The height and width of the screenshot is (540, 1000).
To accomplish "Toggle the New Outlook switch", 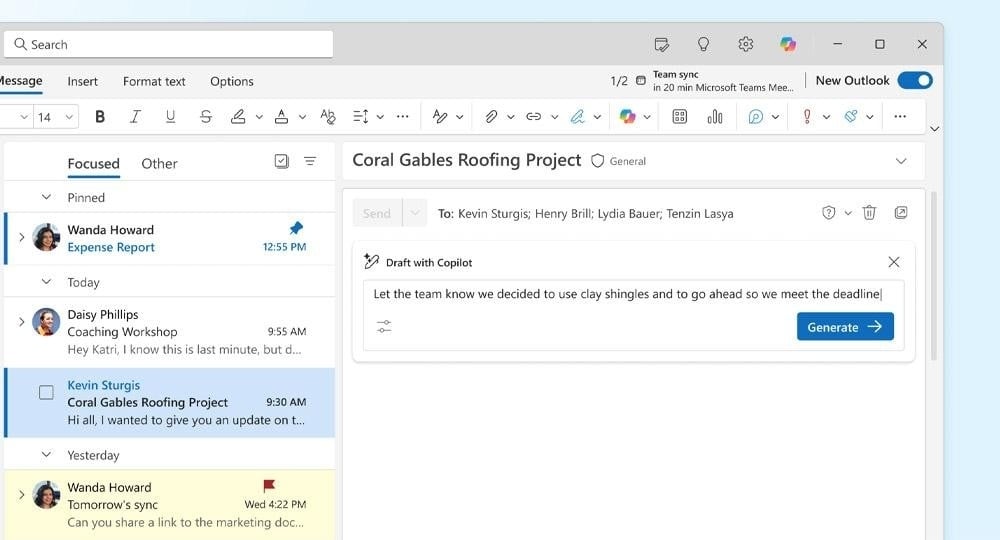I will click(x=915, y=80).
